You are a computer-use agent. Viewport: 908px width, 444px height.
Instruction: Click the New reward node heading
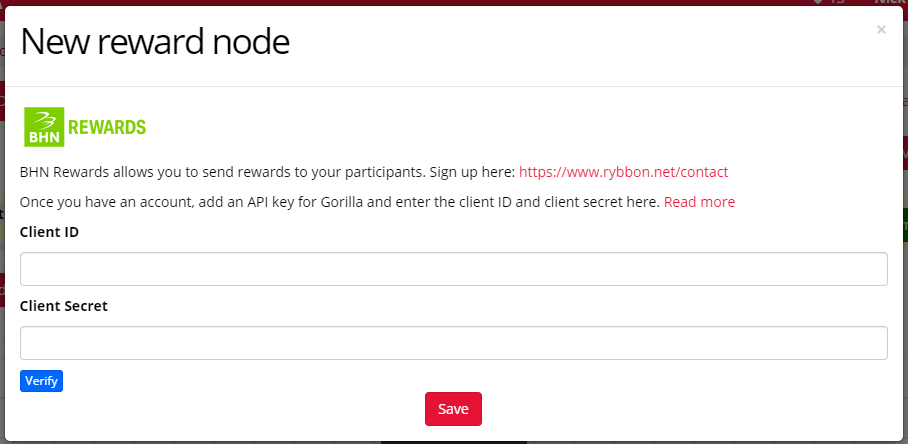(x=155, y=42)
